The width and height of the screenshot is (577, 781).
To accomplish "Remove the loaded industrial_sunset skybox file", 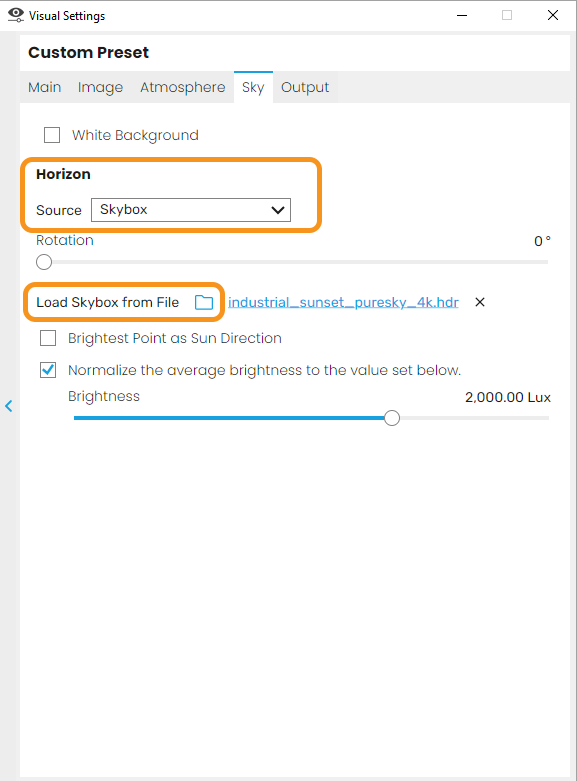I will [480, 302].
